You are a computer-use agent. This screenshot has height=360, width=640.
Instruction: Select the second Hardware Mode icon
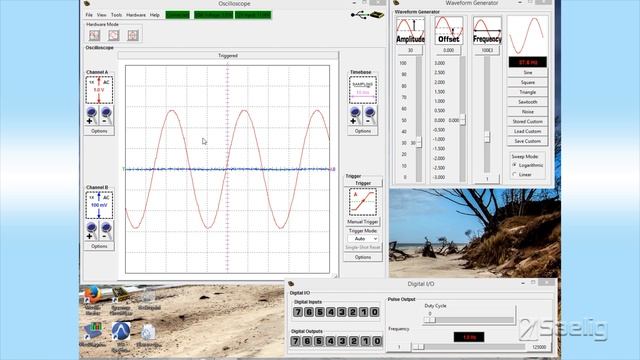point(113,35)
